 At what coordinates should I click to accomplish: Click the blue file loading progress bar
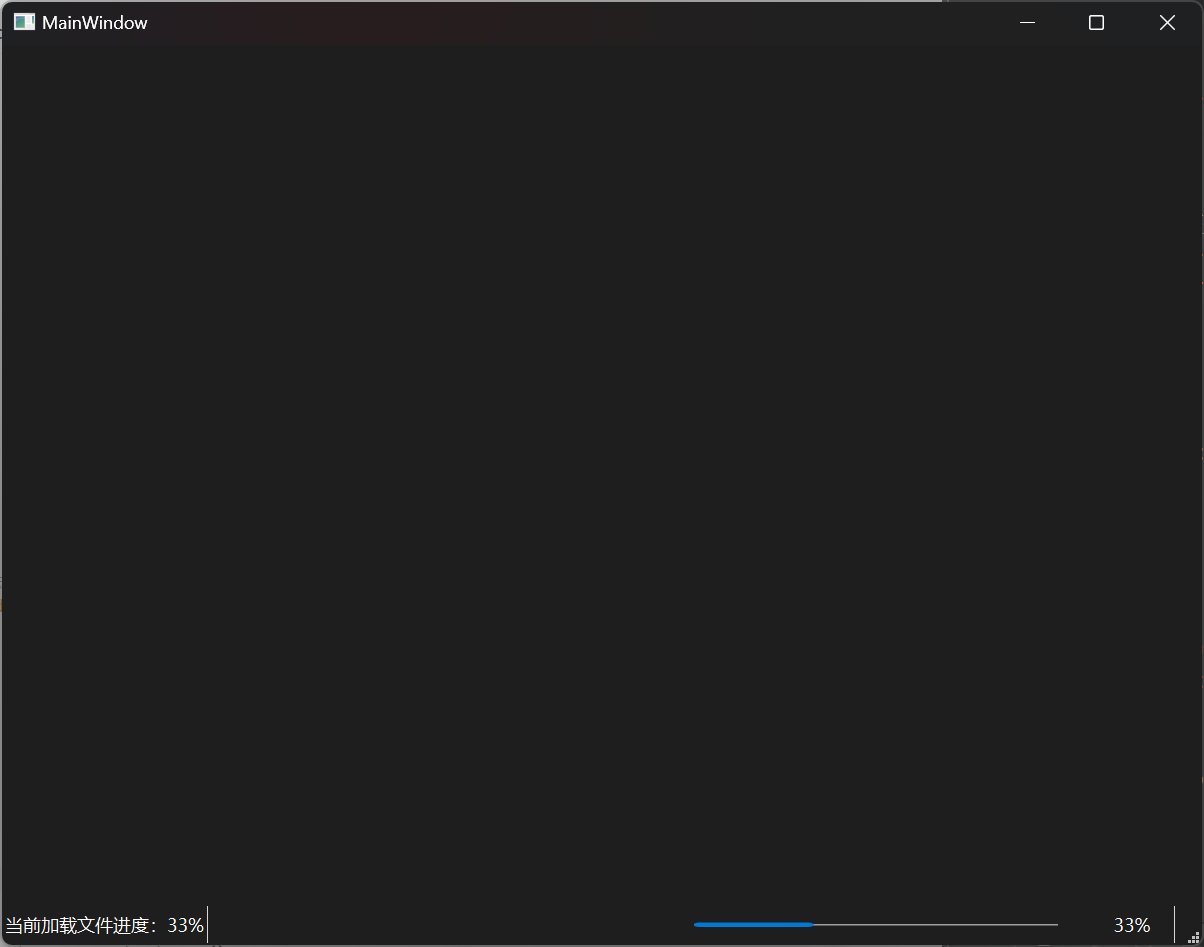click(876, 925)
